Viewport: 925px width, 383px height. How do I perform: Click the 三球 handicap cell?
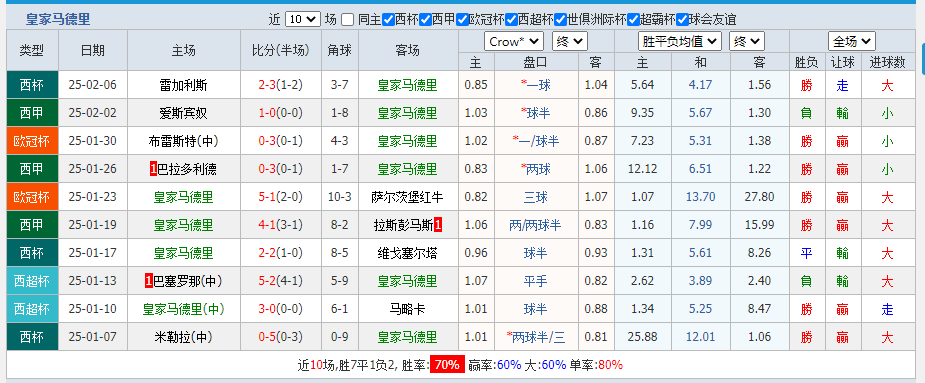[536, 197]
